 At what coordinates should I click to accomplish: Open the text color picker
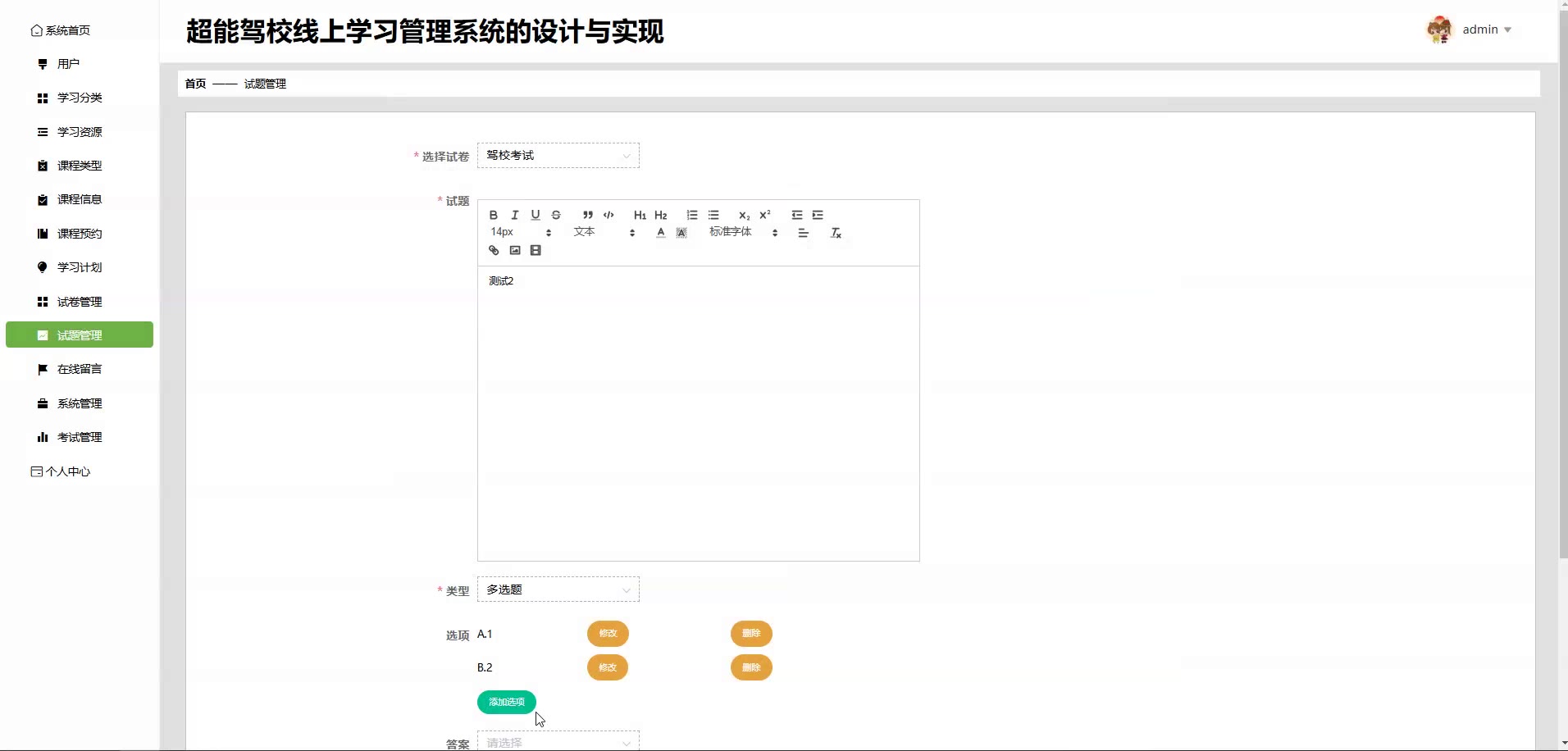click(x=660, y=233)
